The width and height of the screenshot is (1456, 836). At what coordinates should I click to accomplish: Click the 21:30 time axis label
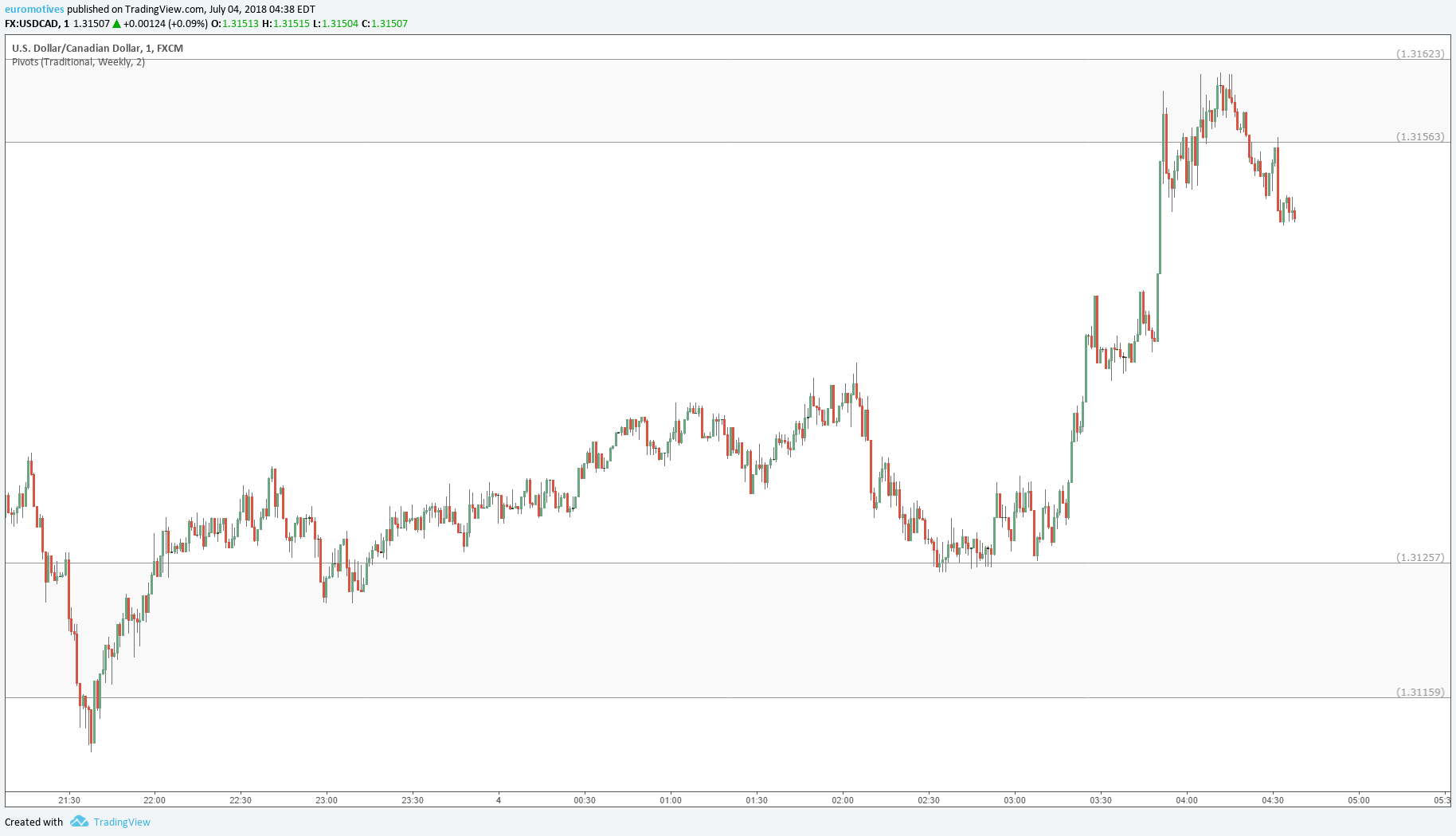(x=69, y=800)
